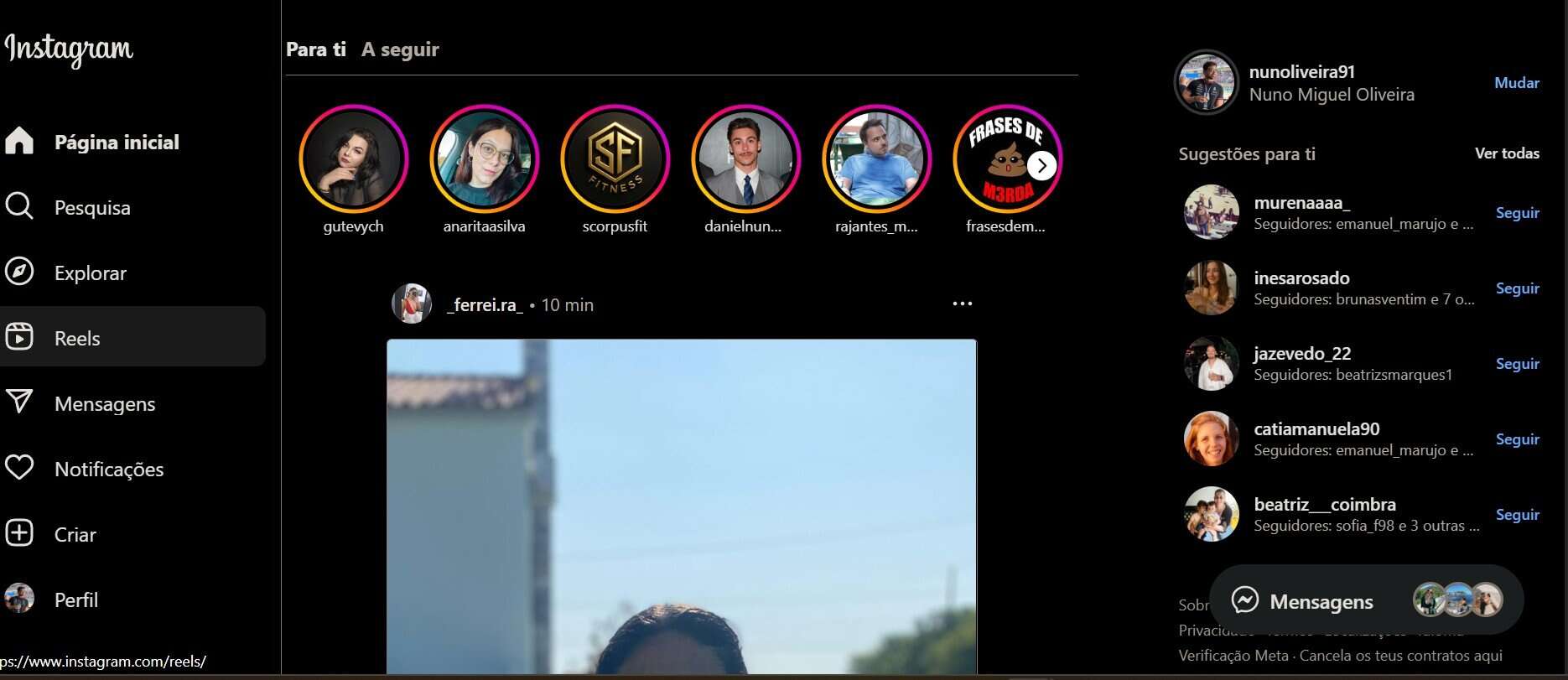Click the Instagram logo
Image resolution: width=1568 pixels, height=680 pixels.
click(69, 49)
